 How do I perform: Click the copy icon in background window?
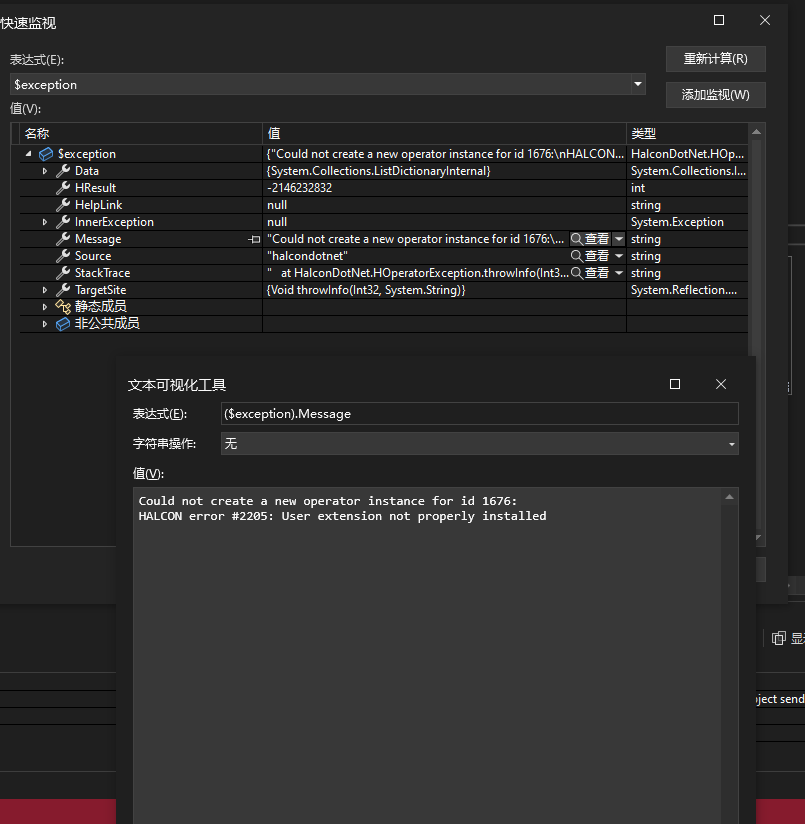(778, 638)
